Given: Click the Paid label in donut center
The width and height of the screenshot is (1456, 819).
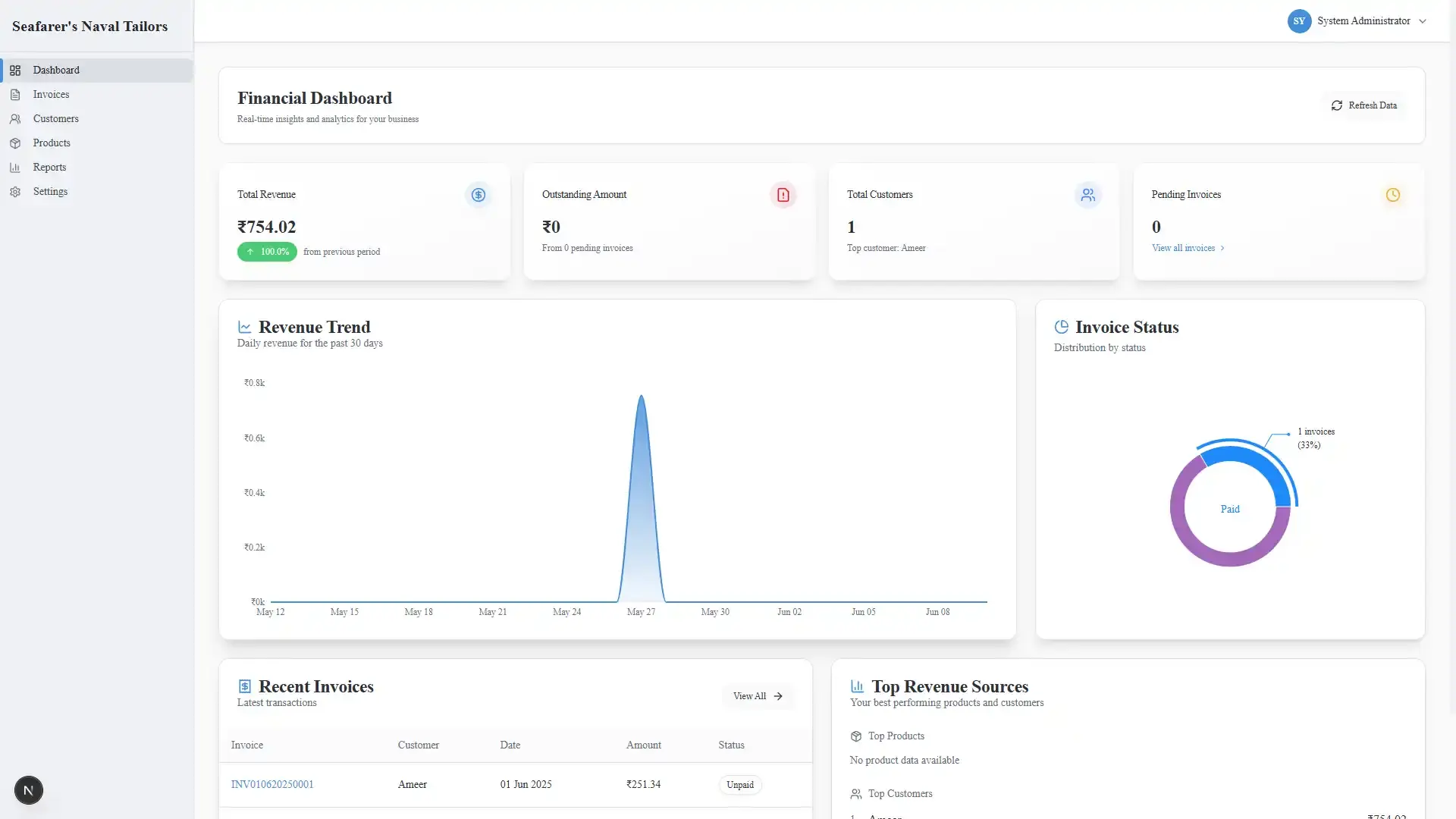Looking at the screenshot, I should [x=1230, y=510].
